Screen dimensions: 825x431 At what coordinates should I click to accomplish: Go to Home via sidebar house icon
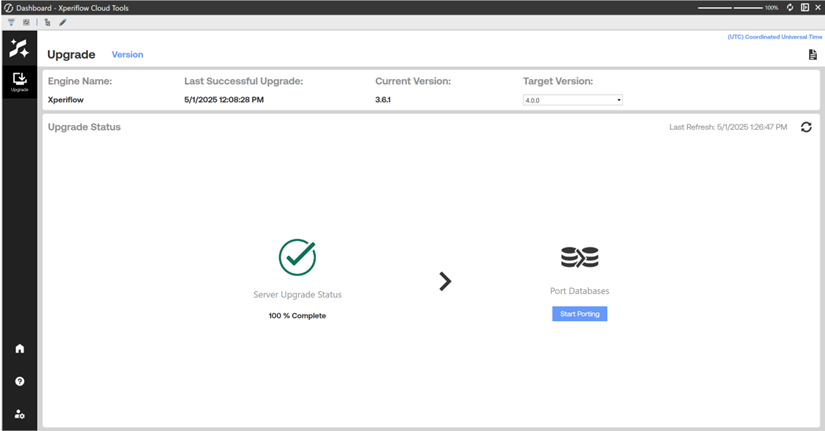tap(19, 349)
